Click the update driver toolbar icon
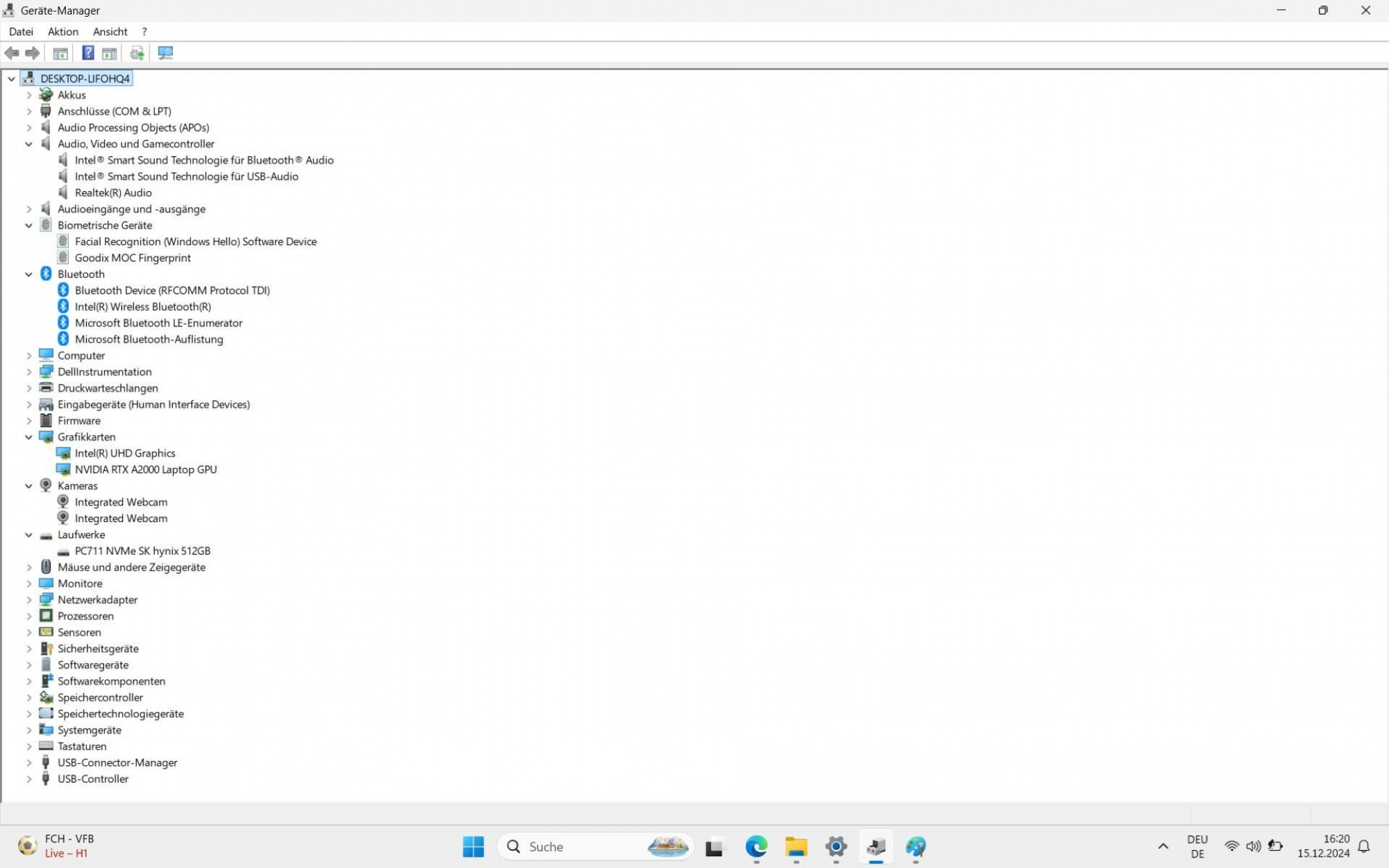Screen dimensions: 1389x868 (x=137, y=53)
